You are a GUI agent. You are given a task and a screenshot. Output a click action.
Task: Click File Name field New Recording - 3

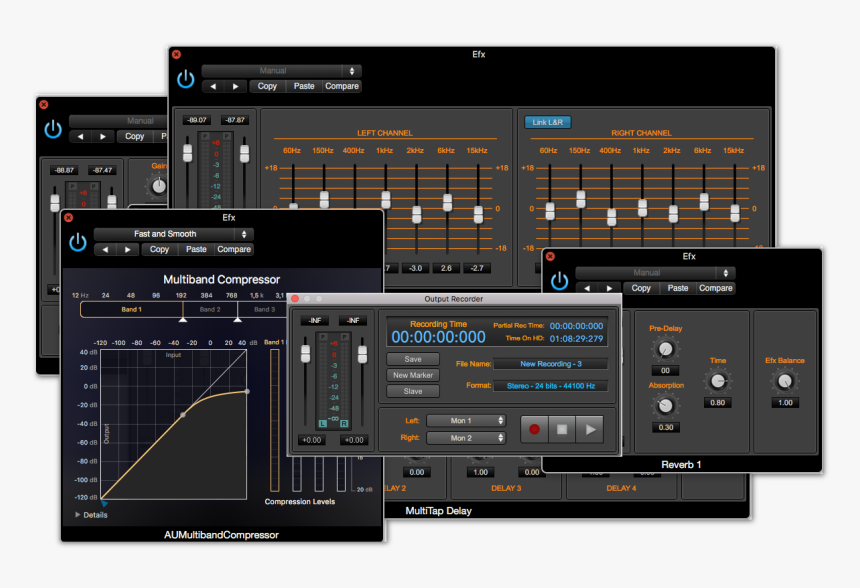pyautogui.click(x=551, y=364)
